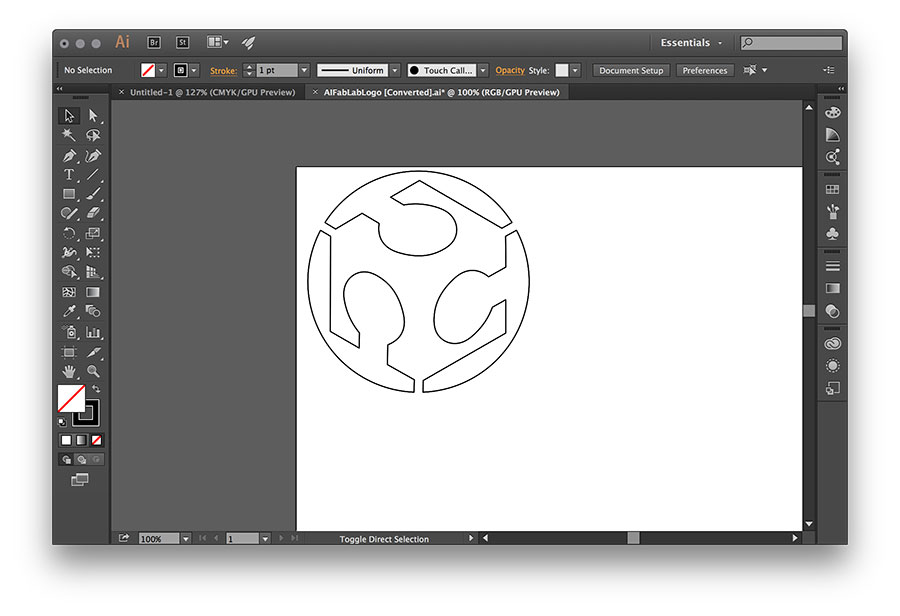
Task: Open the artboard number dropdown
Action: pyautogui.click(x=265, y=538)
